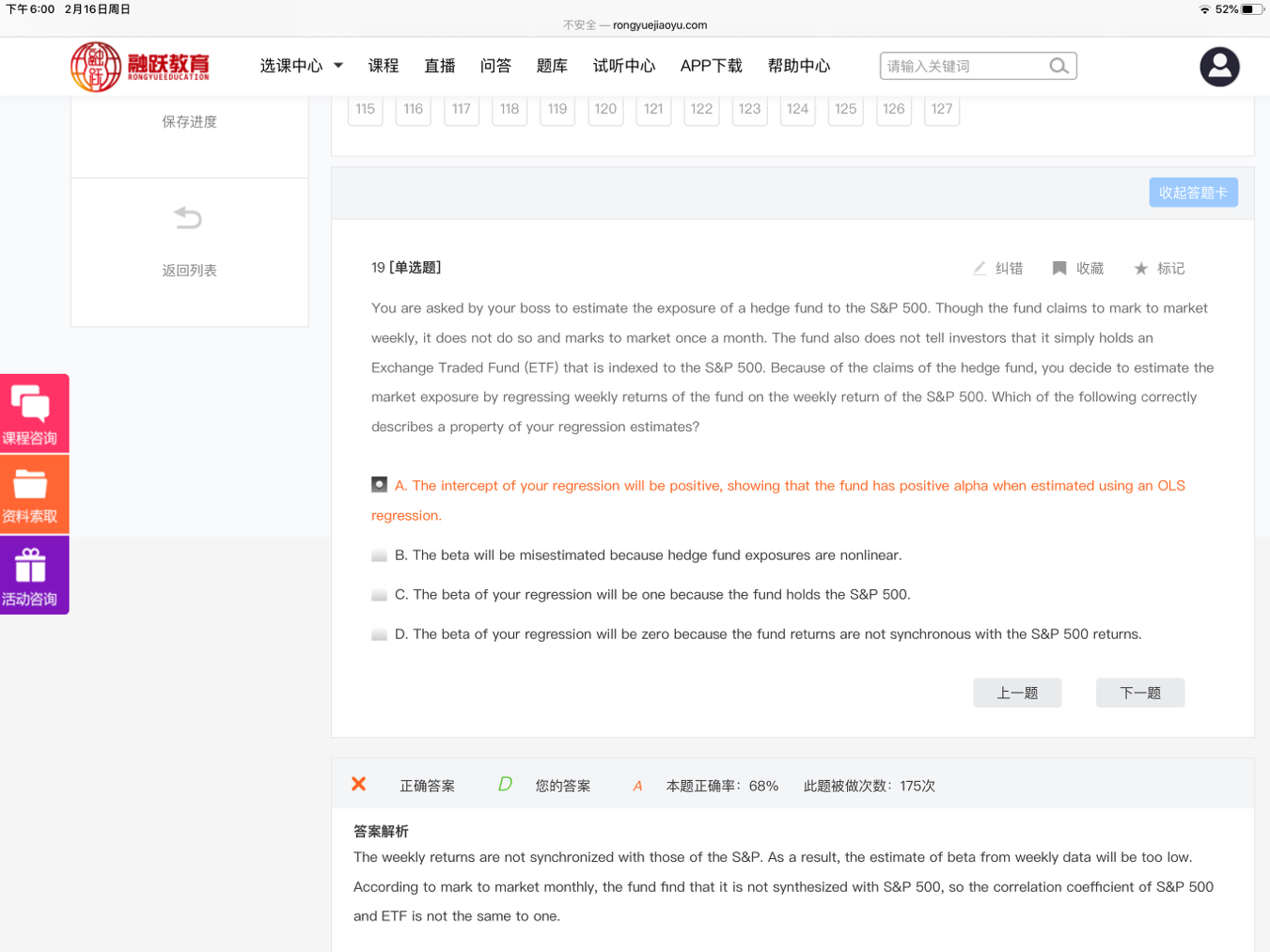This screenshot has height=952, width=1270.
Task: Select answer option B radio button
Action: [379, 555]
